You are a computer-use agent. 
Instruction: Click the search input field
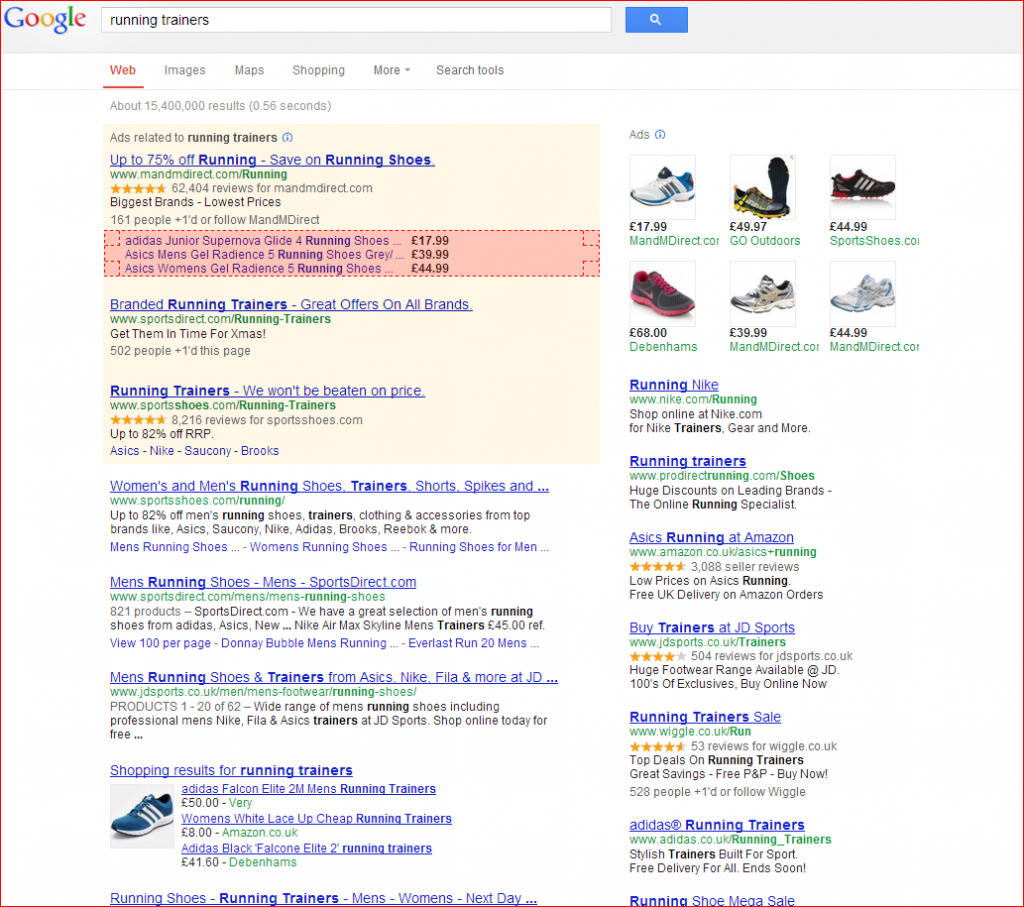click(x=355, y=19)
